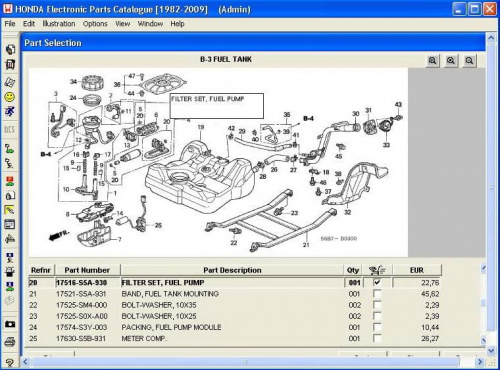Select part number 17525-S0X-A00
500x370 pixels.
pos(82,316)
